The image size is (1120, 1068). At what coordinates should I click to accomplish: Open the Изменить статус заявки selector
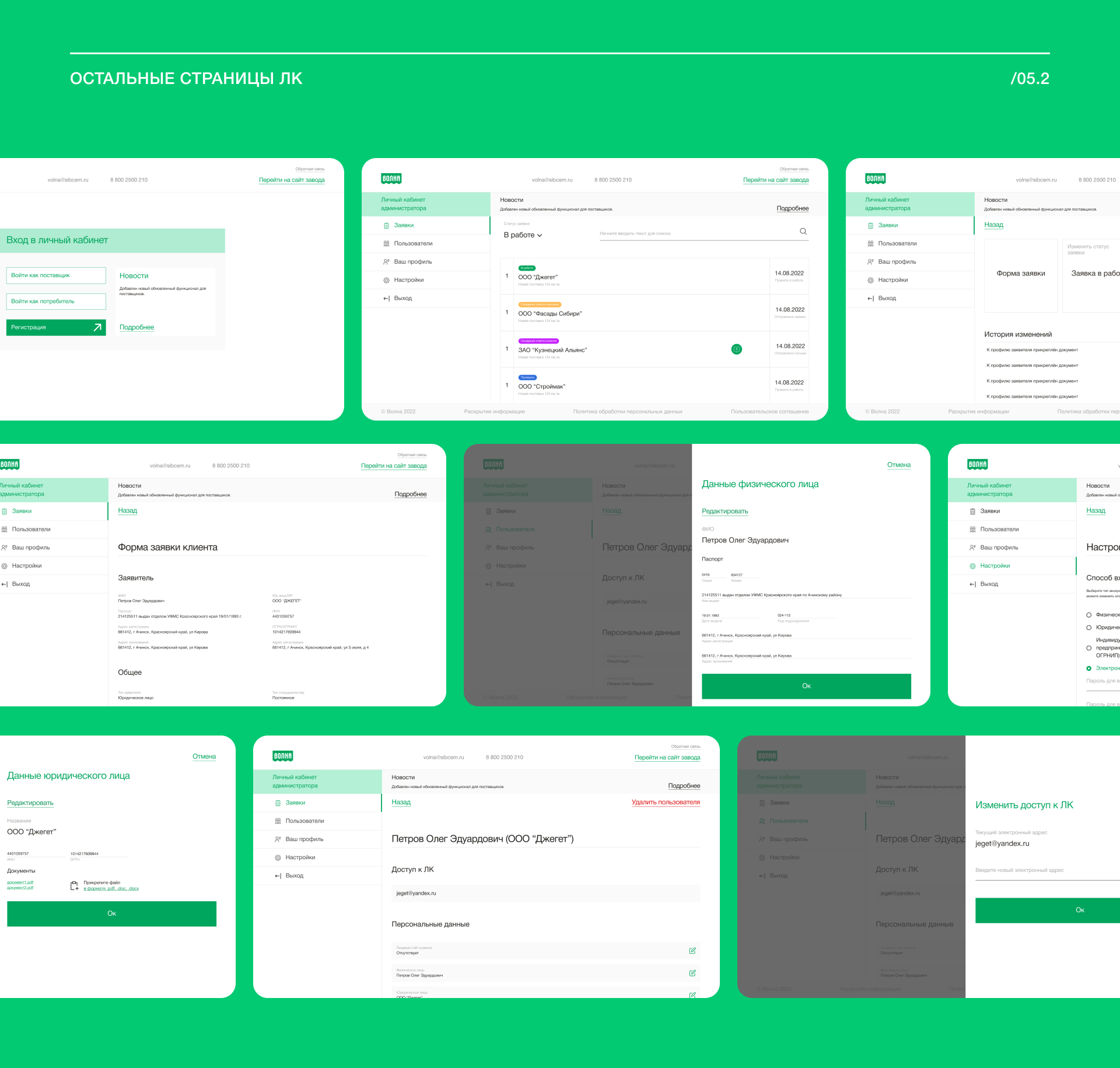(1091, 273)
